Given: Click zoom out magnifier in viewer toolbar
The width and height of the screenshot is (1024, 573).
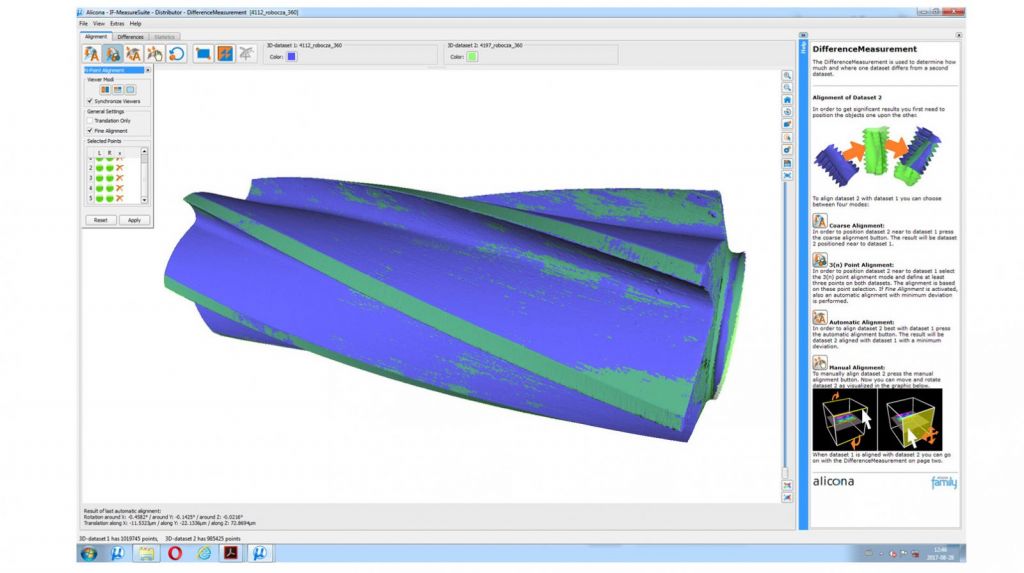Looking at the screenshot, I should (x=788, y=88).
